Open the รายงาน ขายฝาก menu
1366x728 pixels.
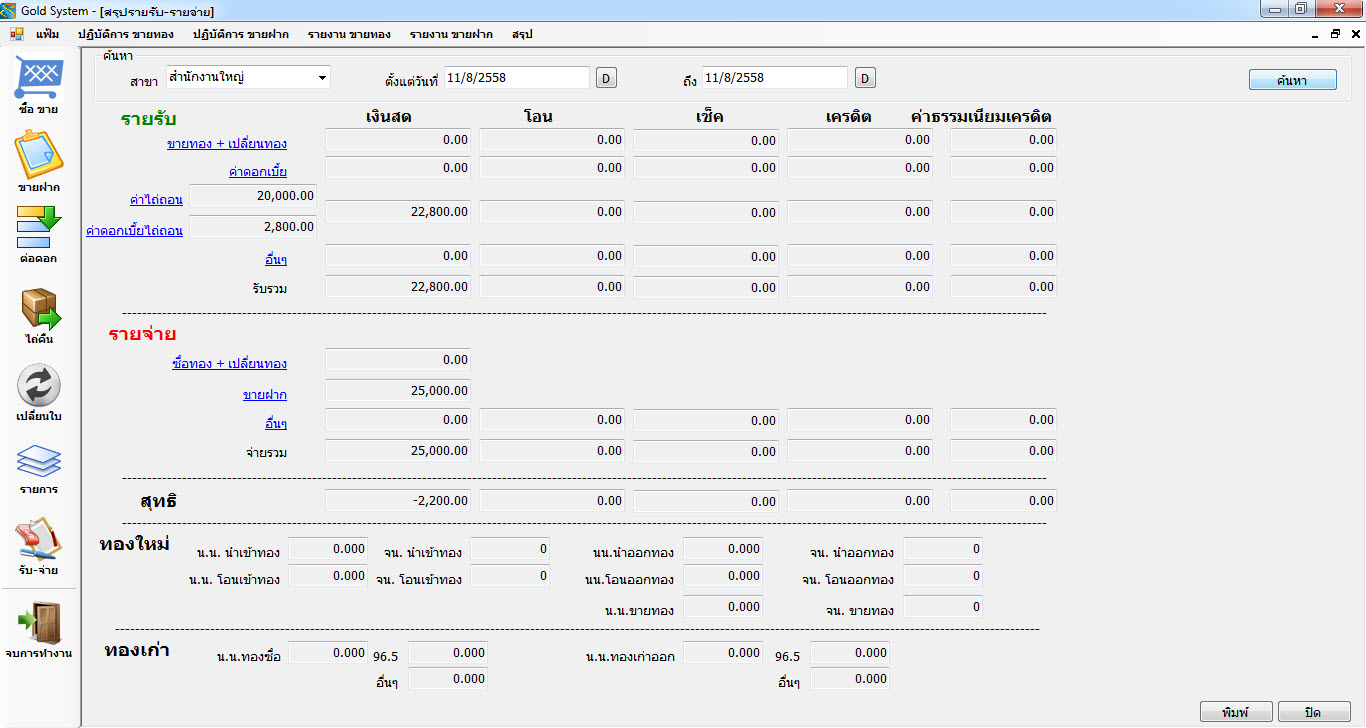click(451, 34)
